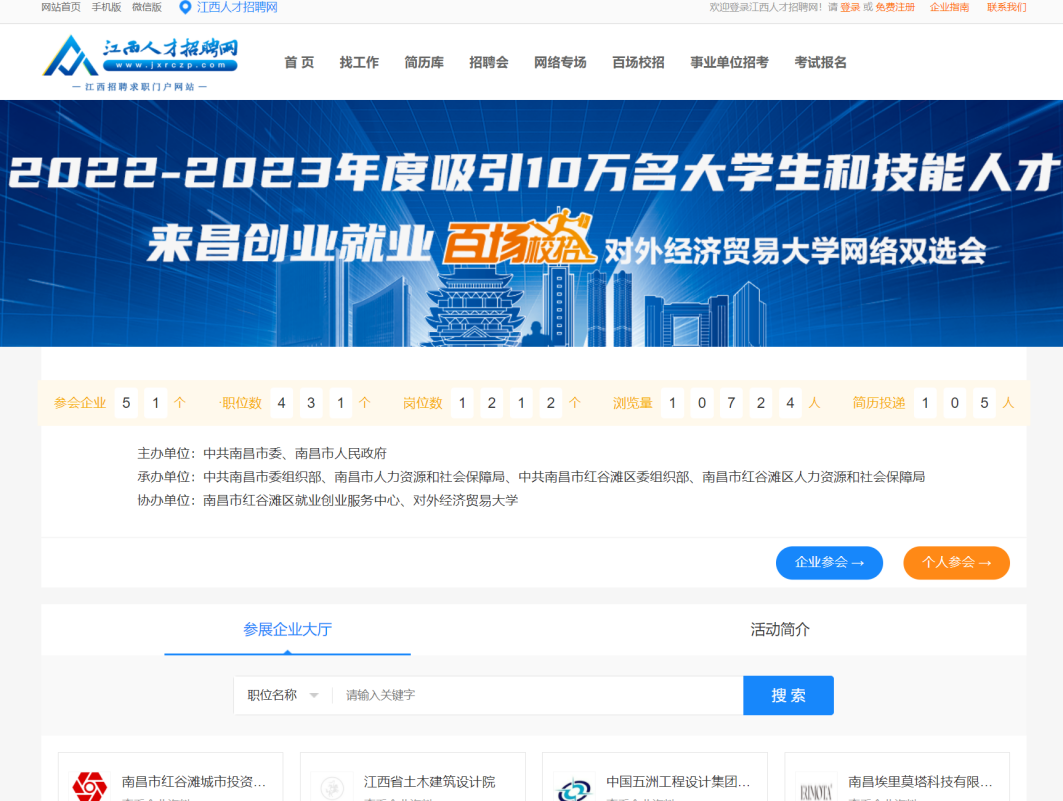Open 找工作 in the navigation menu
This screenshot has width=1063, height=801.
(359, 62)
